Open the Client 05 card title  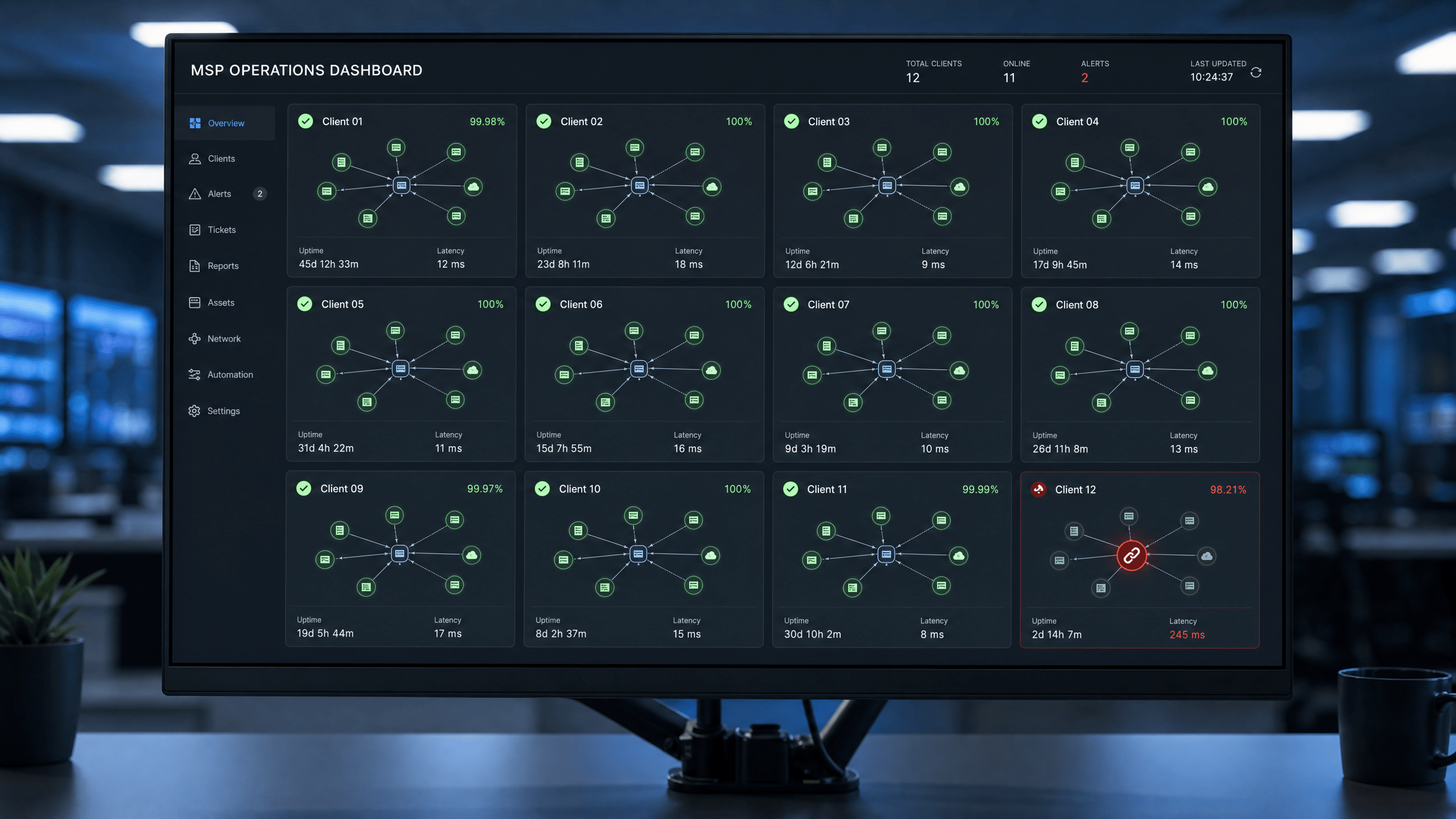tap(342, 304)
